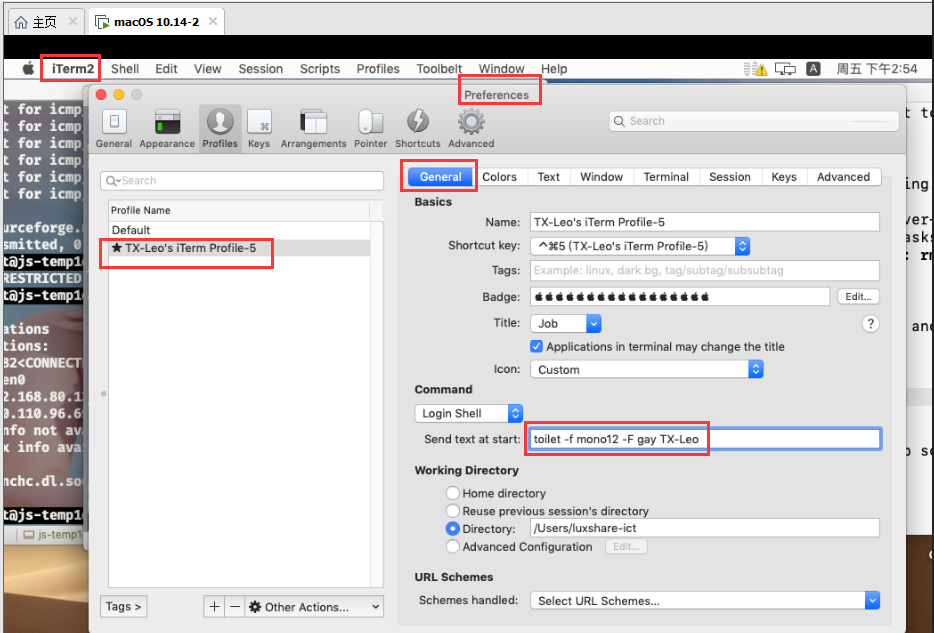The height and width of the screenshot is (633, 934).
Task: Open the Help menu
Action: (x=554, y=68)
